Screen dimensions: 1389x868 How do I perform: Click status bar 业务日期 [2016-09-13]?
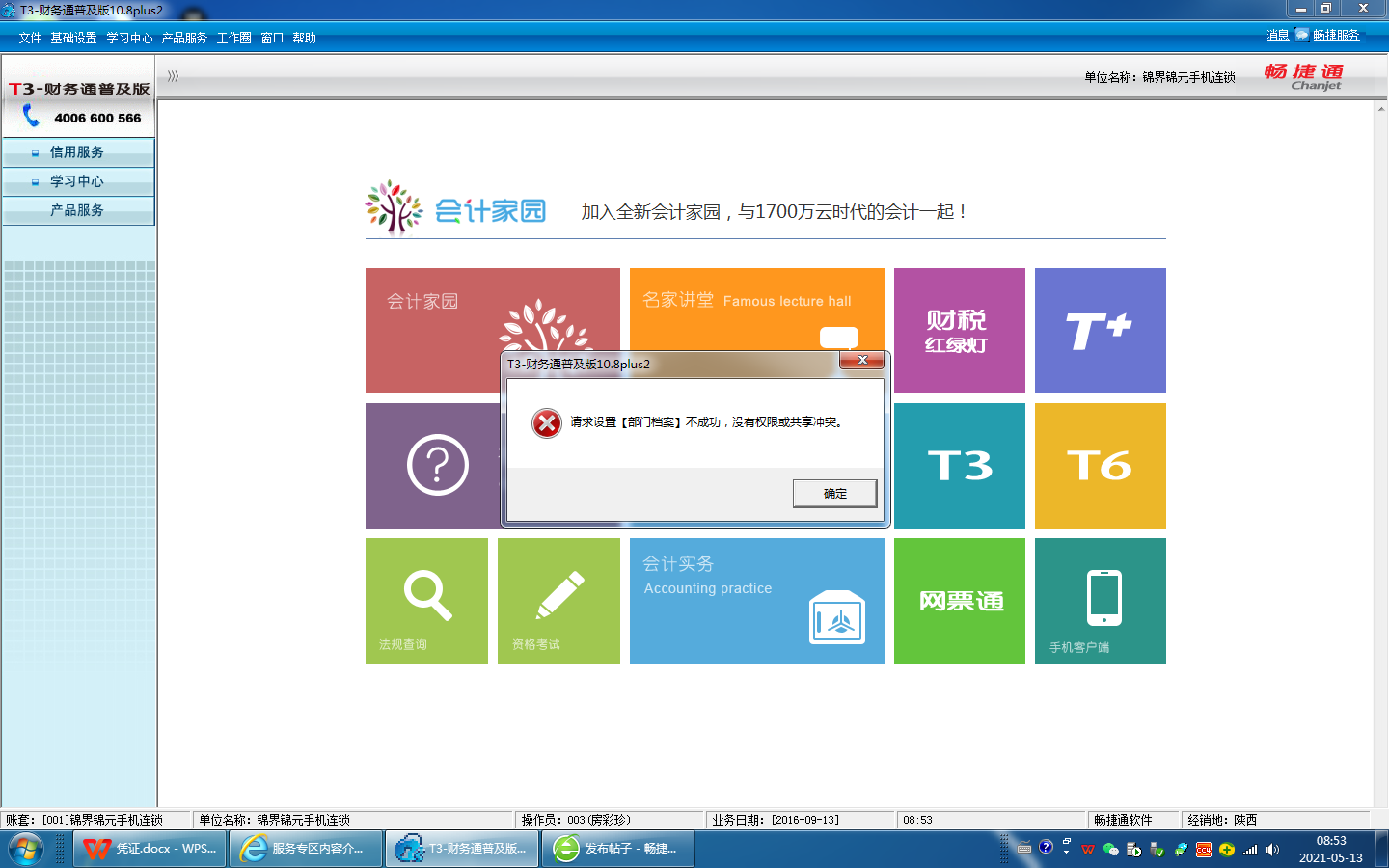coord(776,820)
